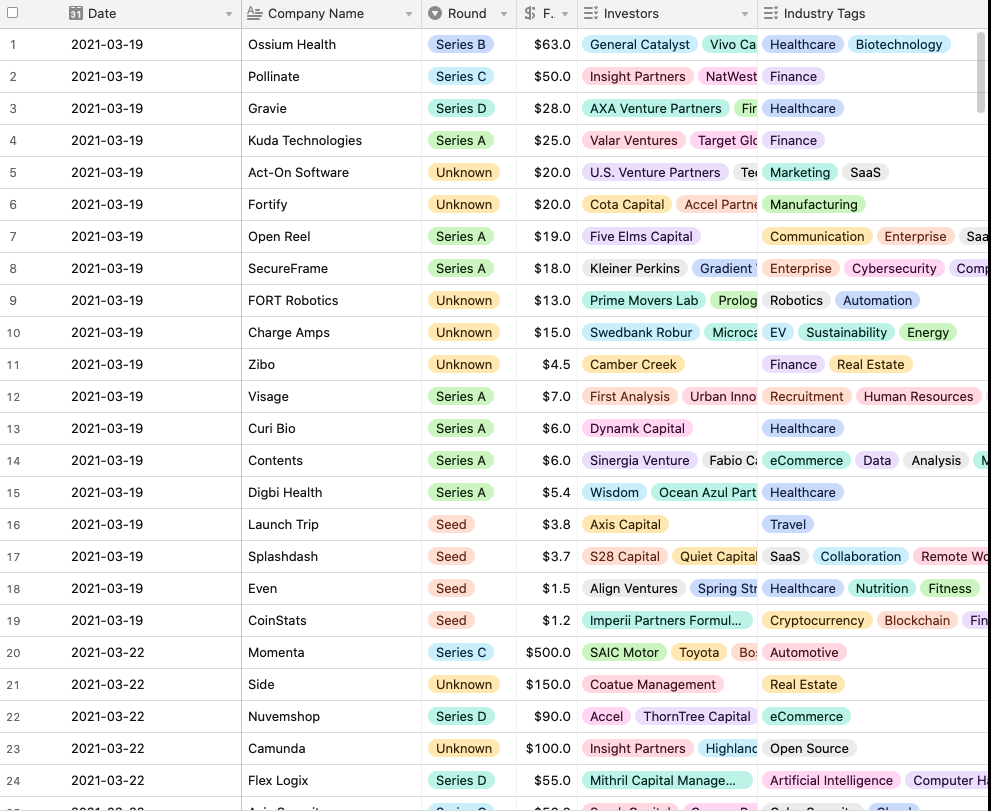Select all rows with the header checkbox
The width and height of the screenshot is (991, 811).
pos(13,13)
